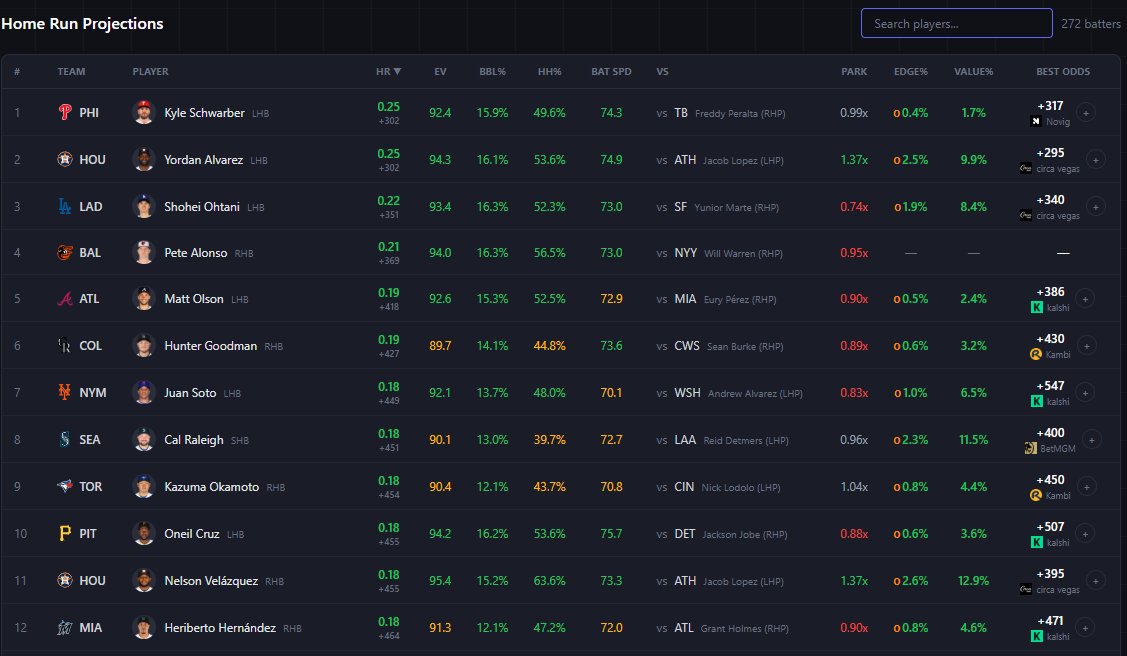Click Astros logo in Nelson Velázquez row
Screen dimensions: 1127x656
point(65,581)
